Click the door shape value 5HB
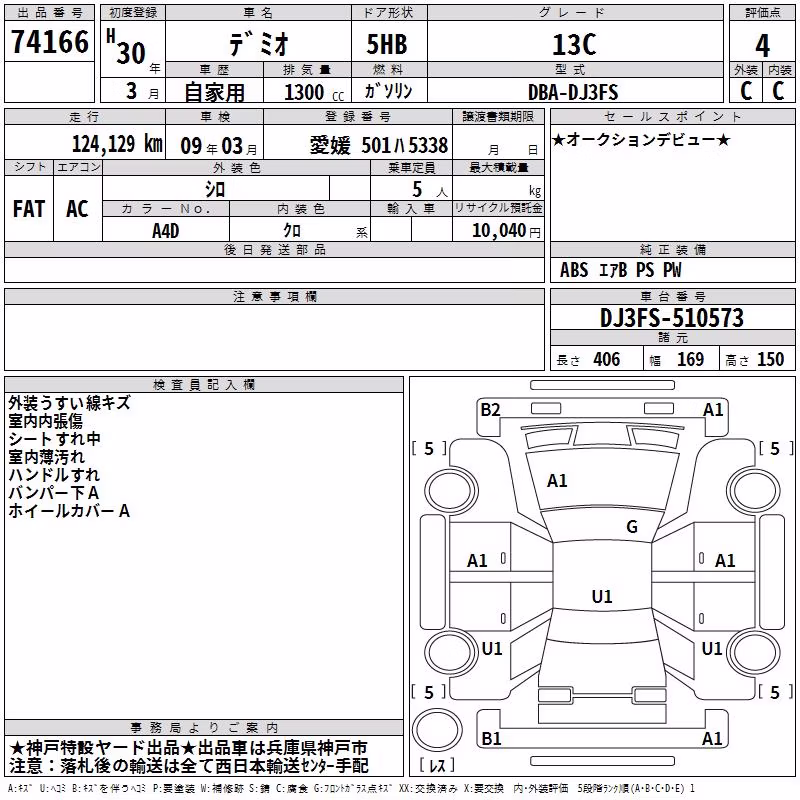 tap(387, 44)
